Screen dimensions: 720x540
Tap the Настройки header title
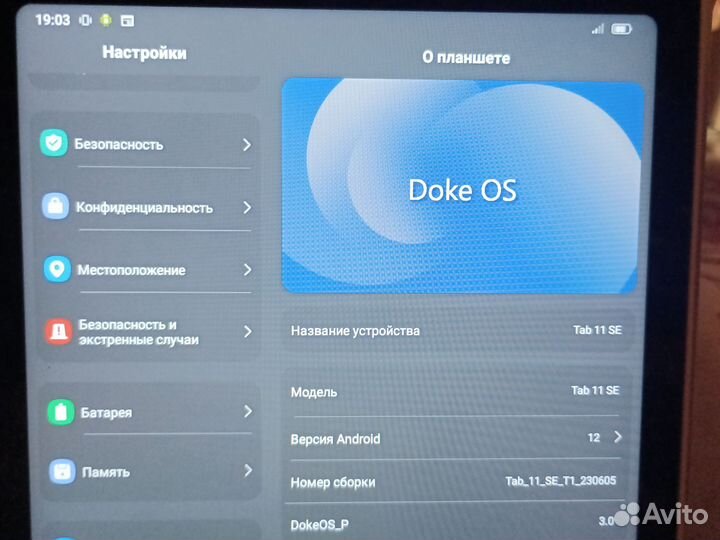pyautogui.click(x=144, y=52)
